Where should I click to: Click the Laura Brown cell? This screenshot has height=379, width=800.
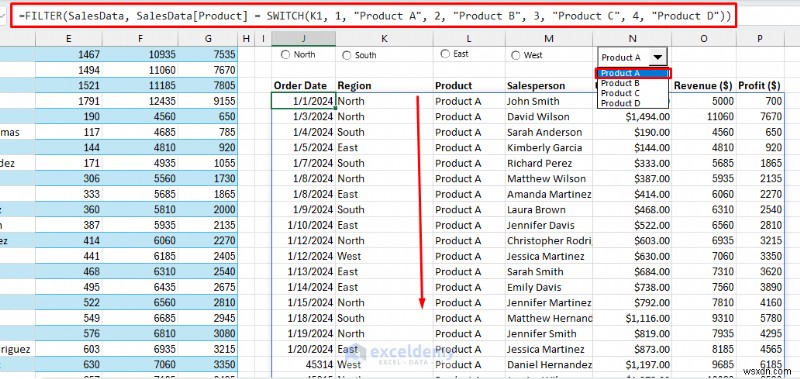[x=549, y=210]
